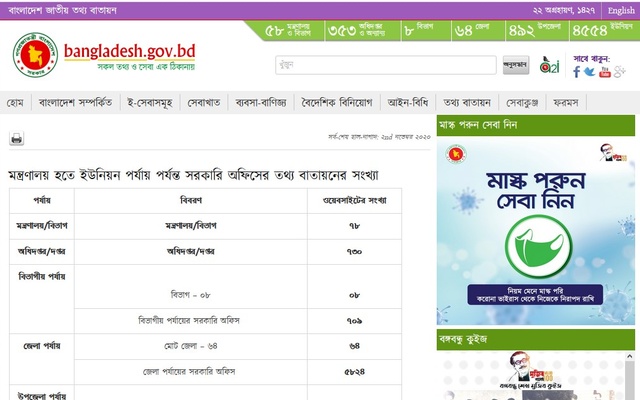Open the Twitter social link
The image size is (640, 400).
[590, 73]
